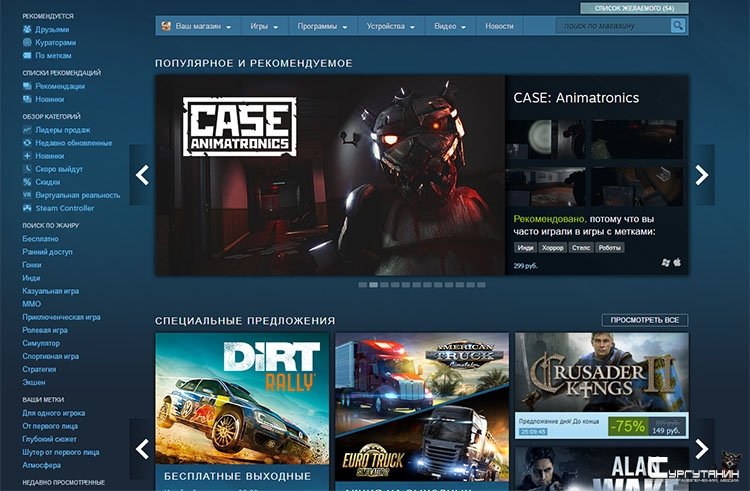This screenshot has width=750, height=491.
Task: Open the Для одного игрока tag
Action: (x=54, y=413)
